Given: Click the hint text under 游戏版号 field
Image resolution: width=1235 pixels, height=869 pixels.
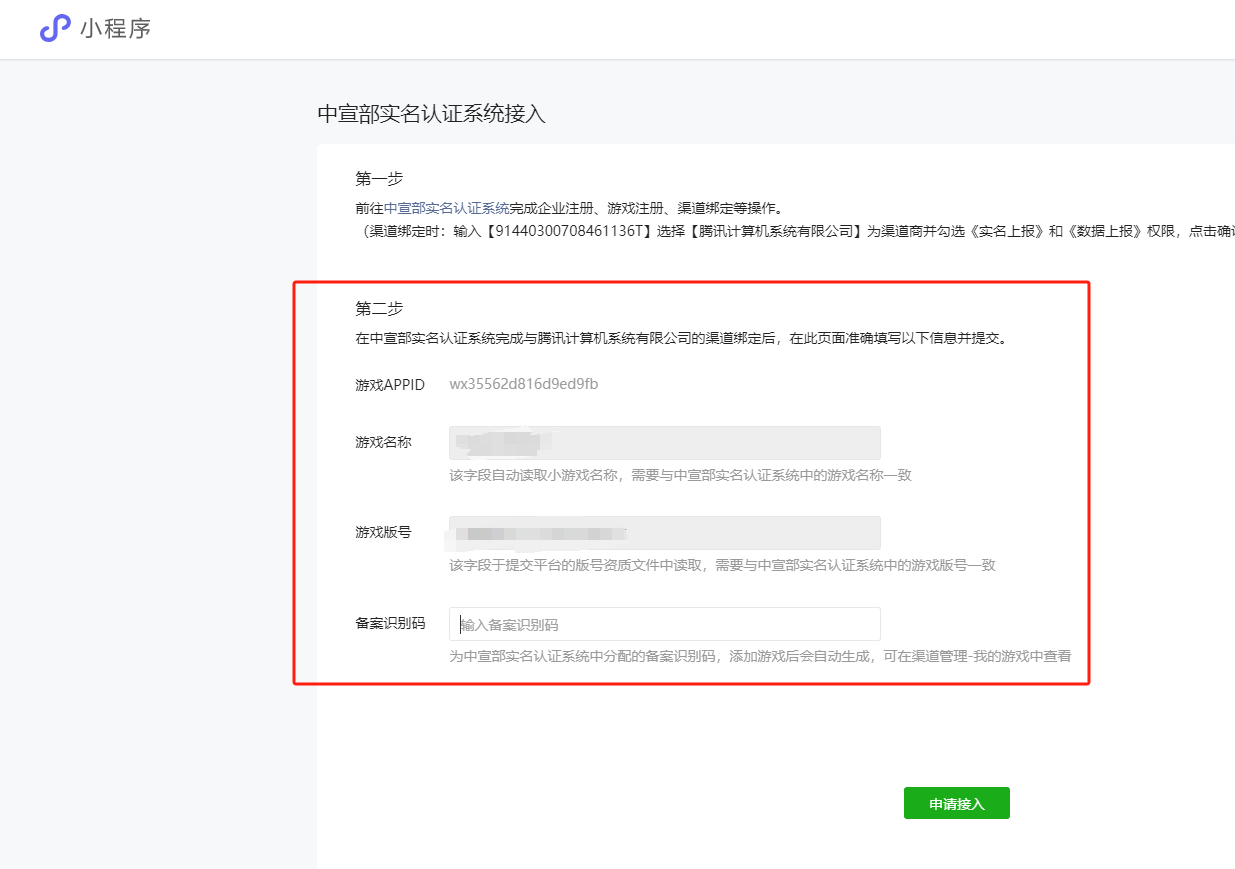Looking at the screenshot, I should coord(722,566).
